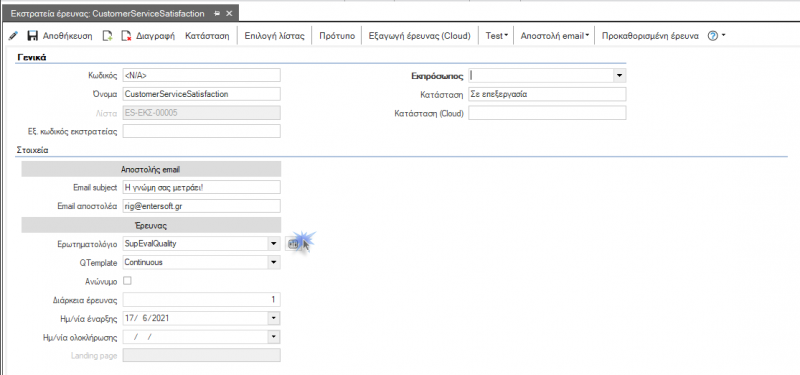This screenshot has height=375, width=800.
Task: Click the floppy disk save icon
Action: point(33,36)
